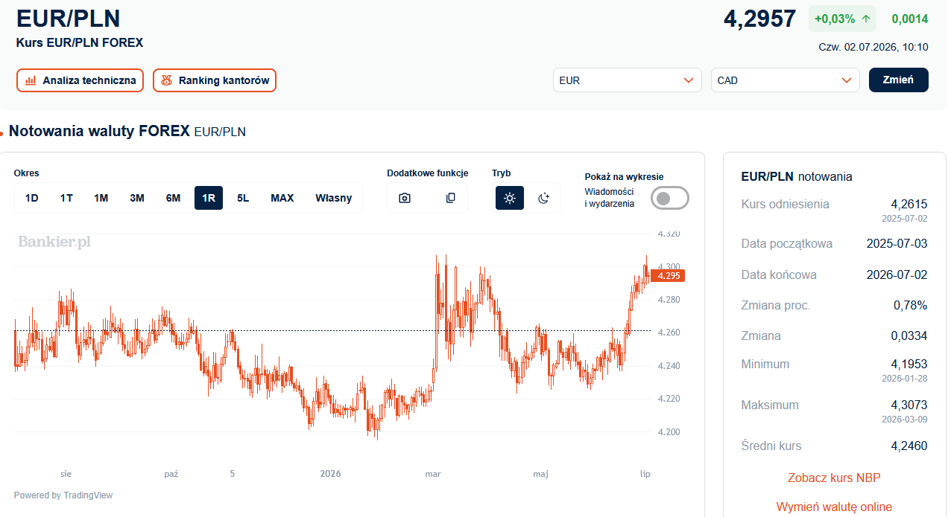
Task: Click the 0,0014 change value
Action: [910, 19]
